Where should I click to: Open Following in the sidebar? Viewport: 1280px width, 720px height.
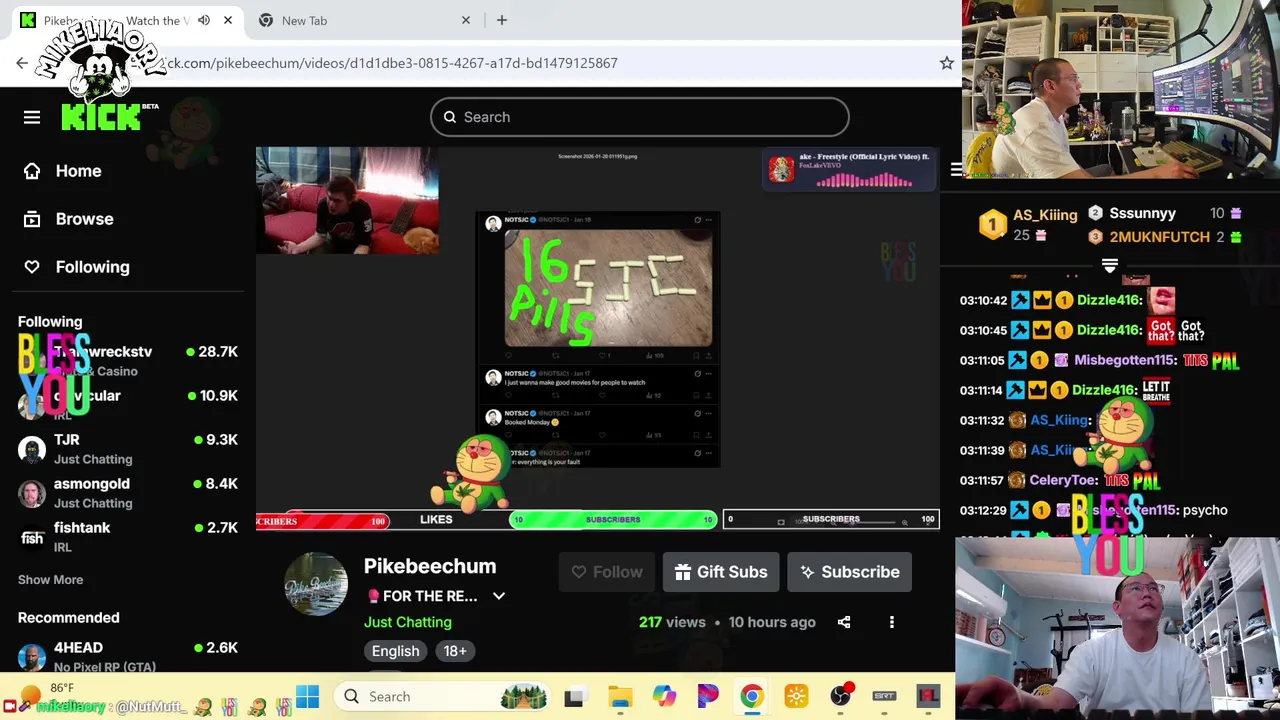coord(92,267)
